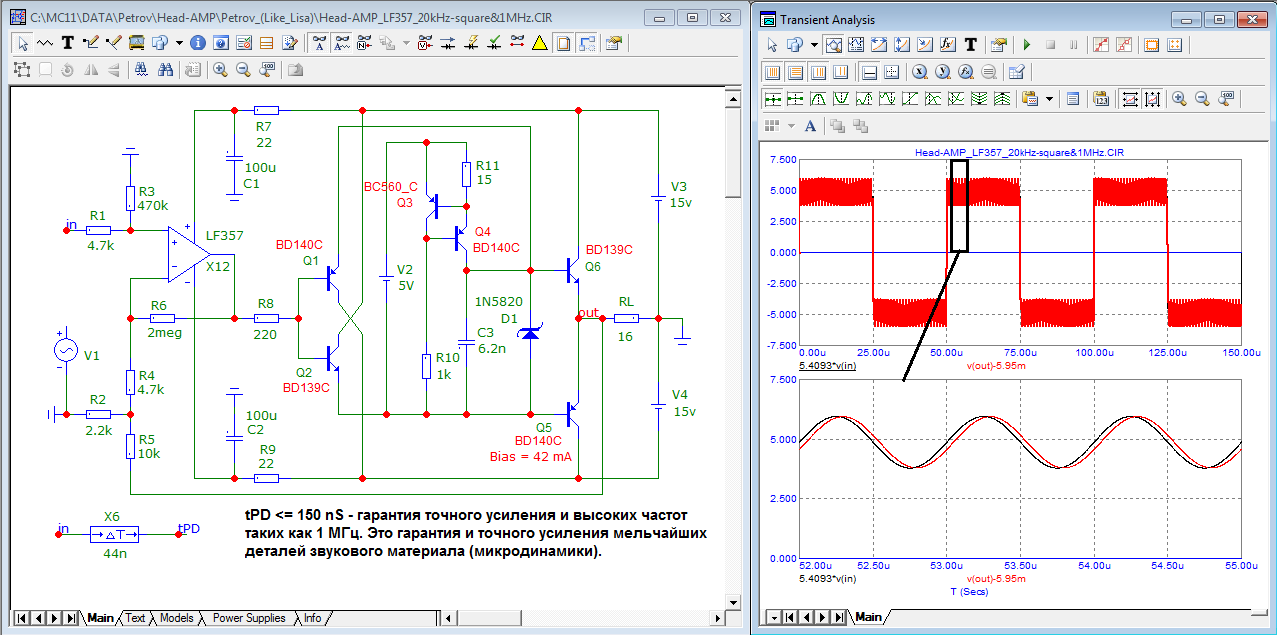
Task: Switch to the Models tab
Action: (x=176, y=618)
